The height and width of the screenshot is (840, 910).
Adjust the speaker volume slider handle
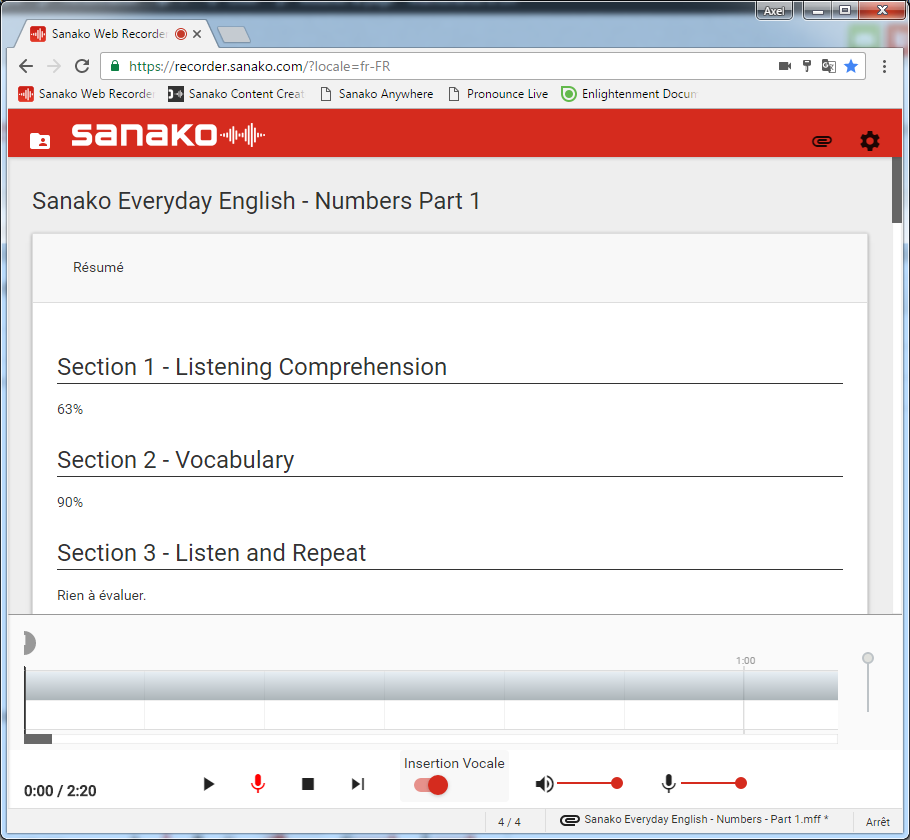617,784
